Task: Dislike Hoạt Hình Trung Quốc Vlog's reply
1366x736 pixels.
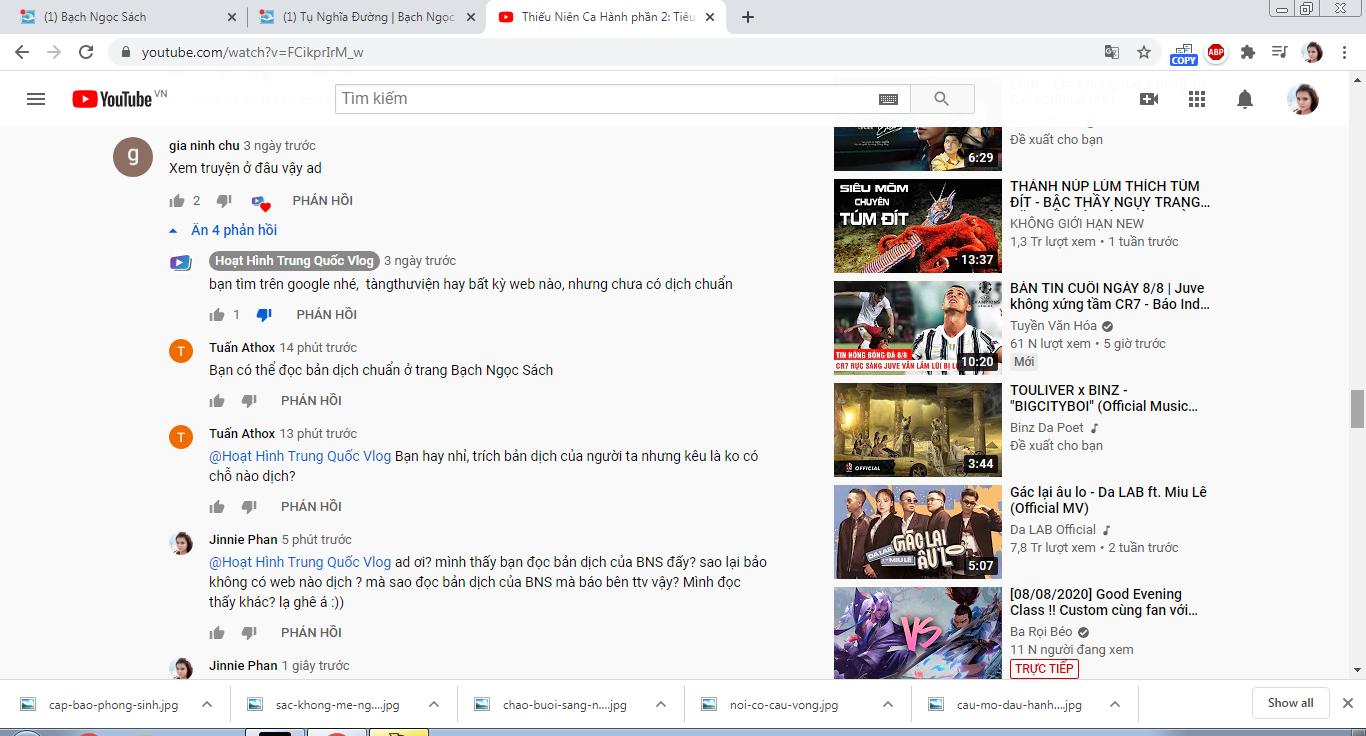Action: (264, 315)
